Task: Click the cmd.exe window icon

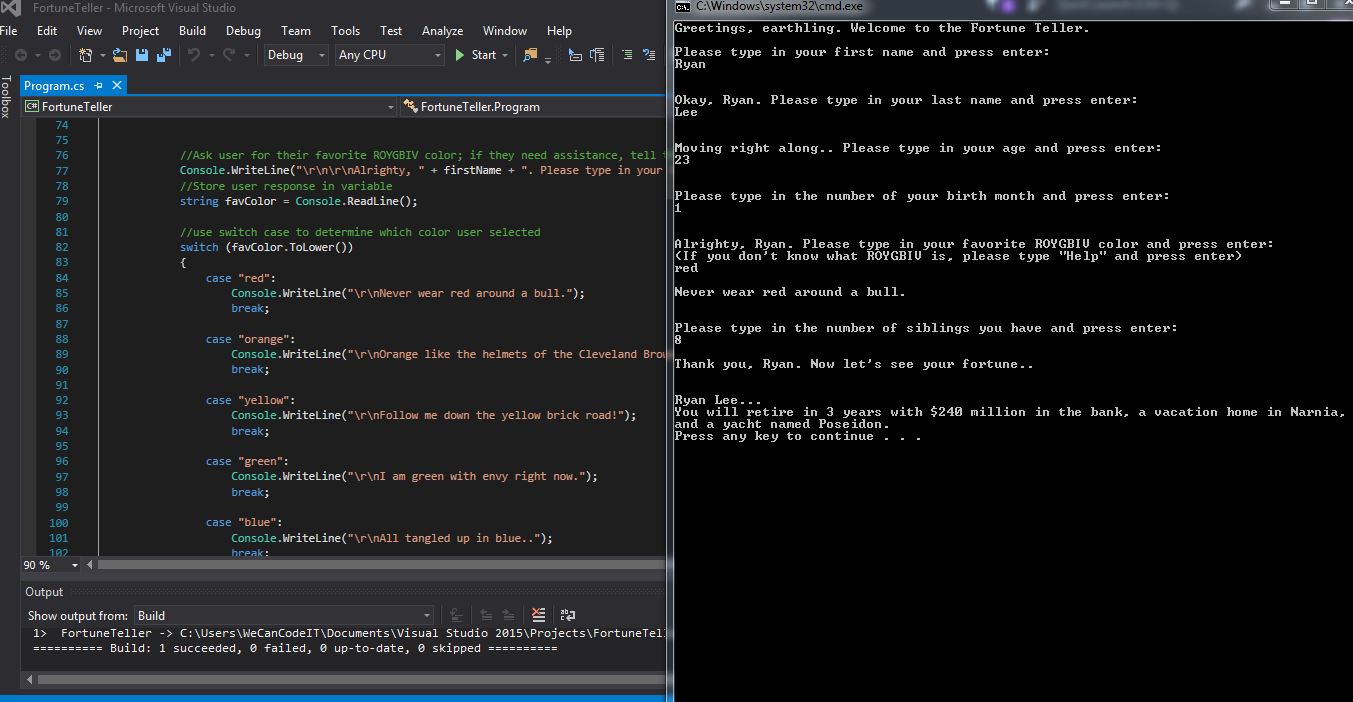Action: 683,6
